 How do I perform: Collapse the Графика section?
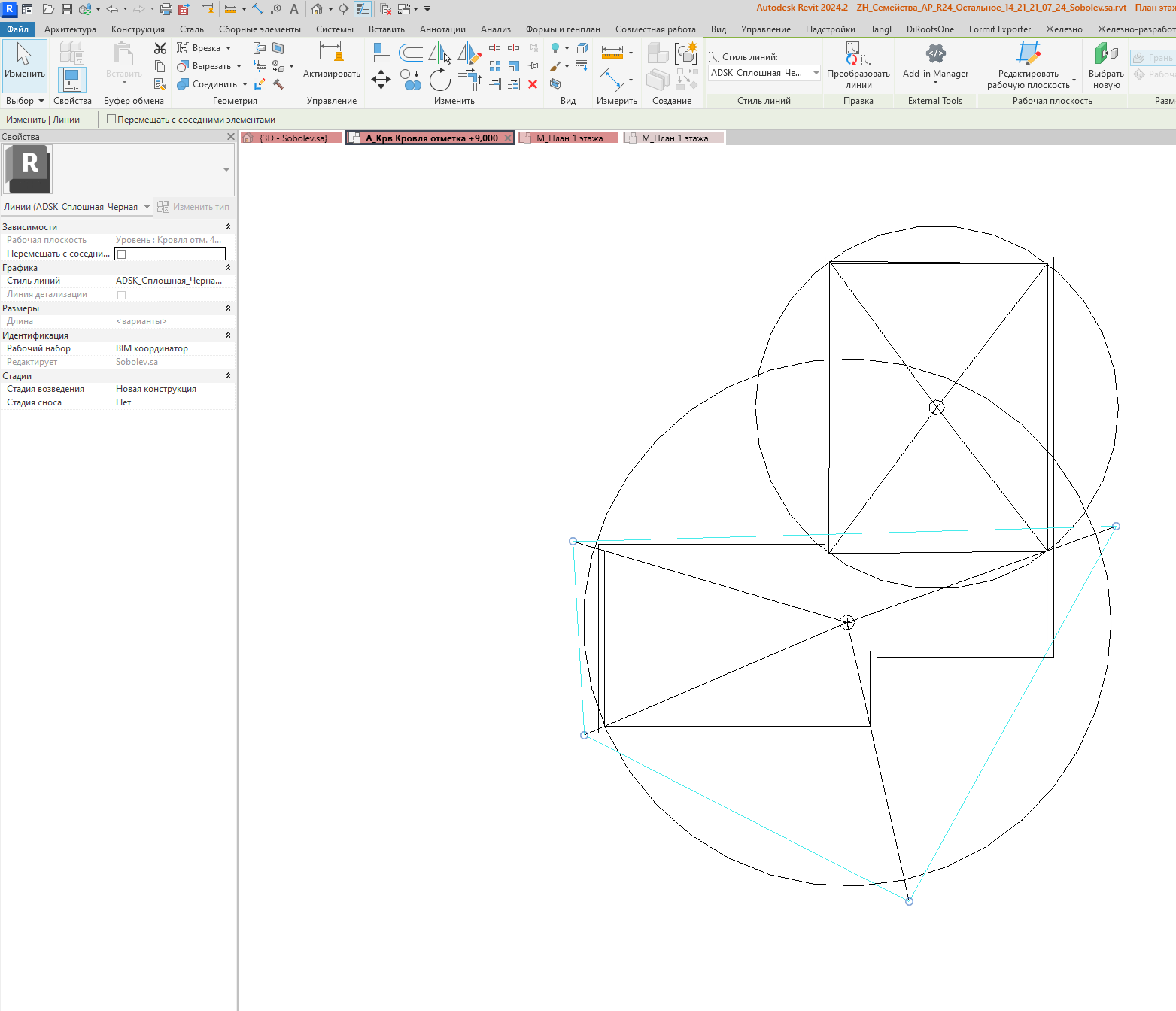(x=228, y=267)
